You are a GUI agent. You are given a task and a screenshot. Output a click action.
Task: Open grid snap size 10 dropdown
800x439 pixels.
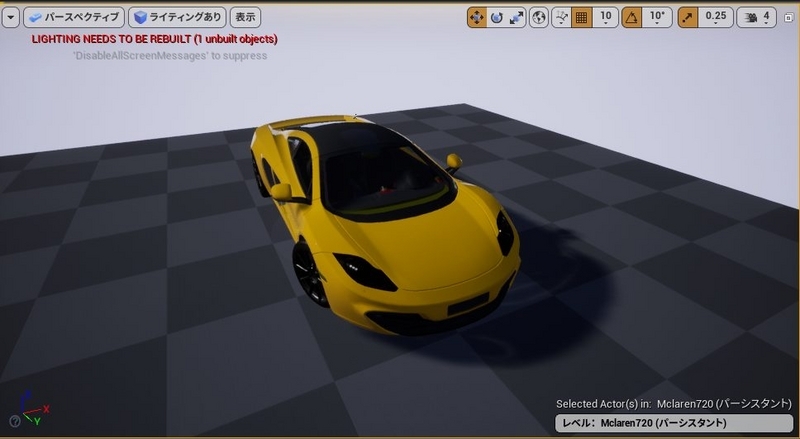pos(606,17)
